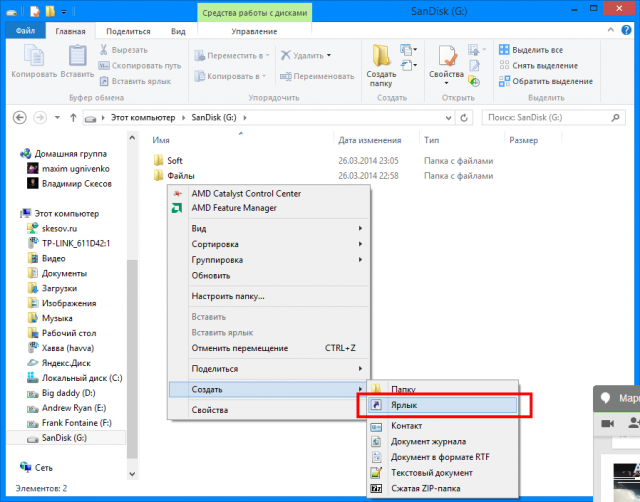
Task: Click Вырезать scissors button
Action: pyautogui.click(x=124, y=50)
